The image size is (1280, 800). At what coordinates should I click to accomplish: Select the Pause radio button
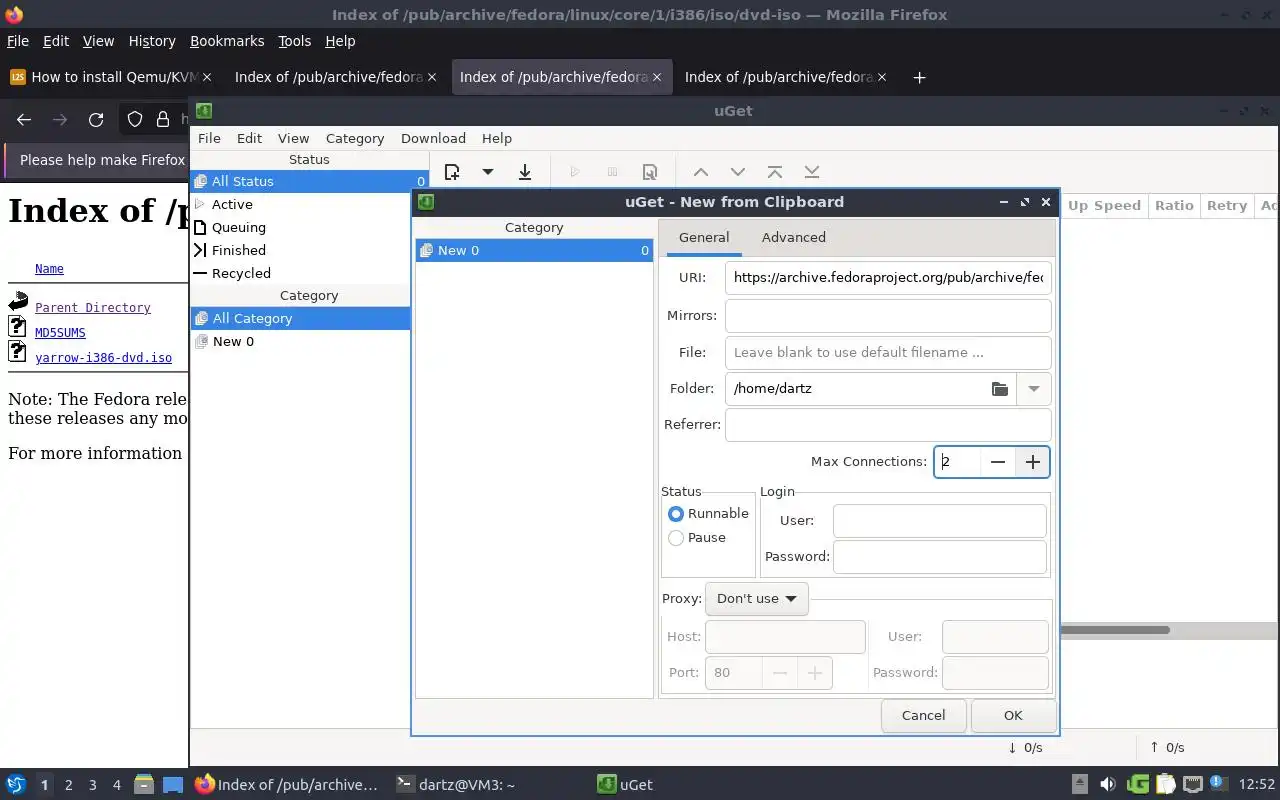point(676,538)
